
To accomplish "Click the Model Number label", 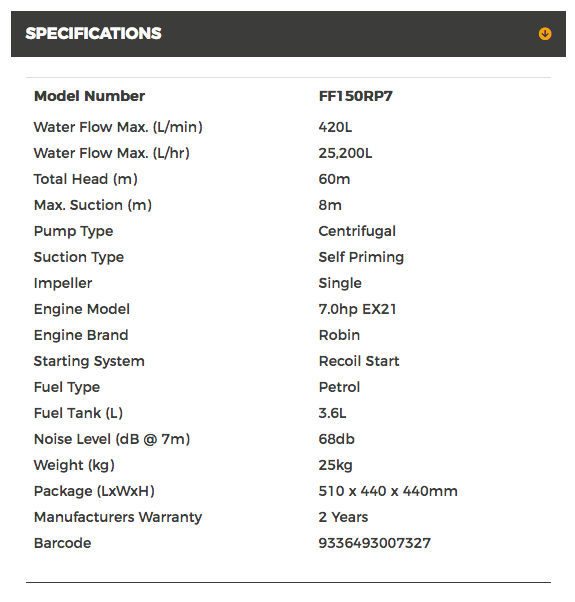I will pyautogui.click(x=89, y=96).
